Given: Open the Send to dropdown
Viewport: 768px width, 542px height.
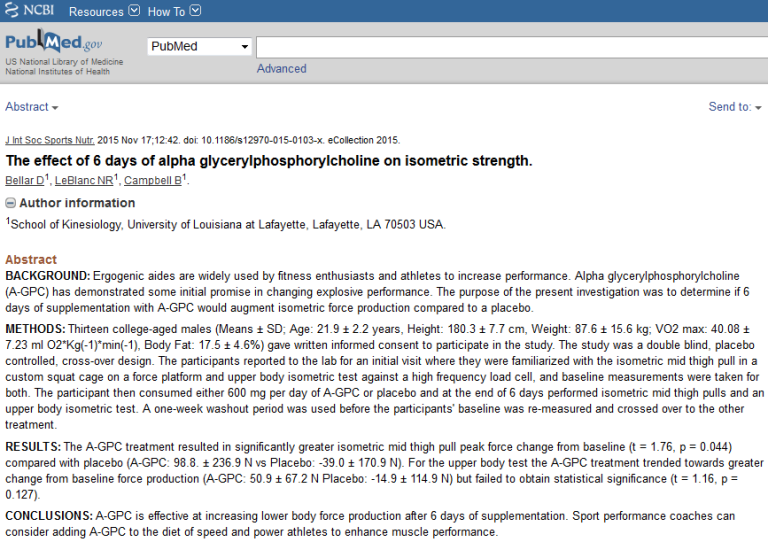Looking at the screenshot, I should (734, 107).
